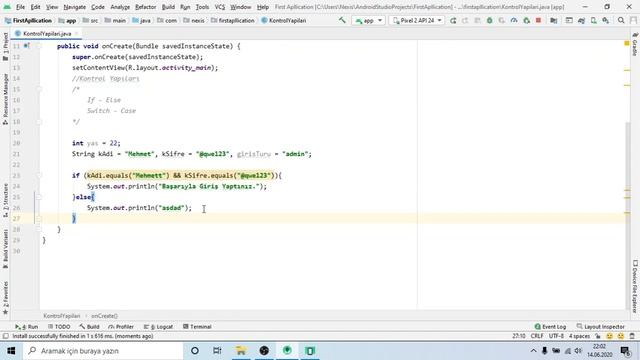
Task: Click the green Debug bug icon
Action: [489, 20]
